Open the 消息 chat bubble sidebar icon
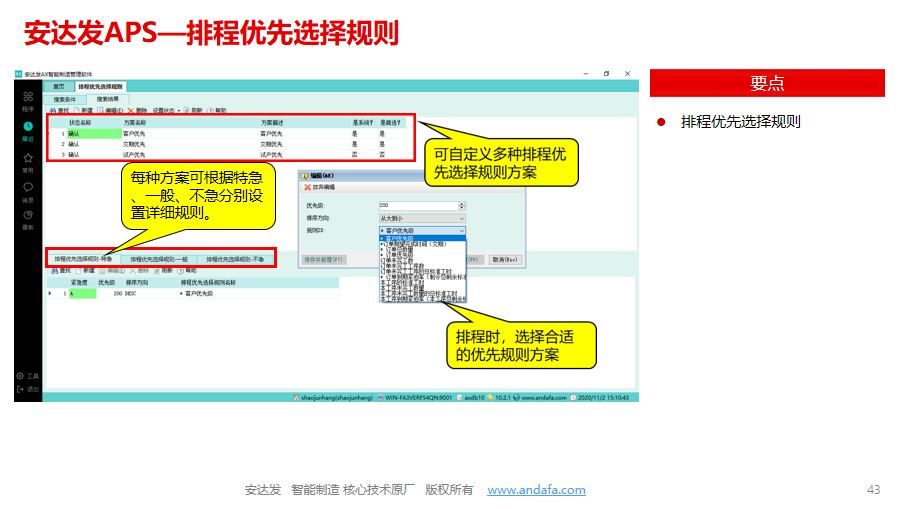Screen dimensions: 907x509 coord(28,187)
